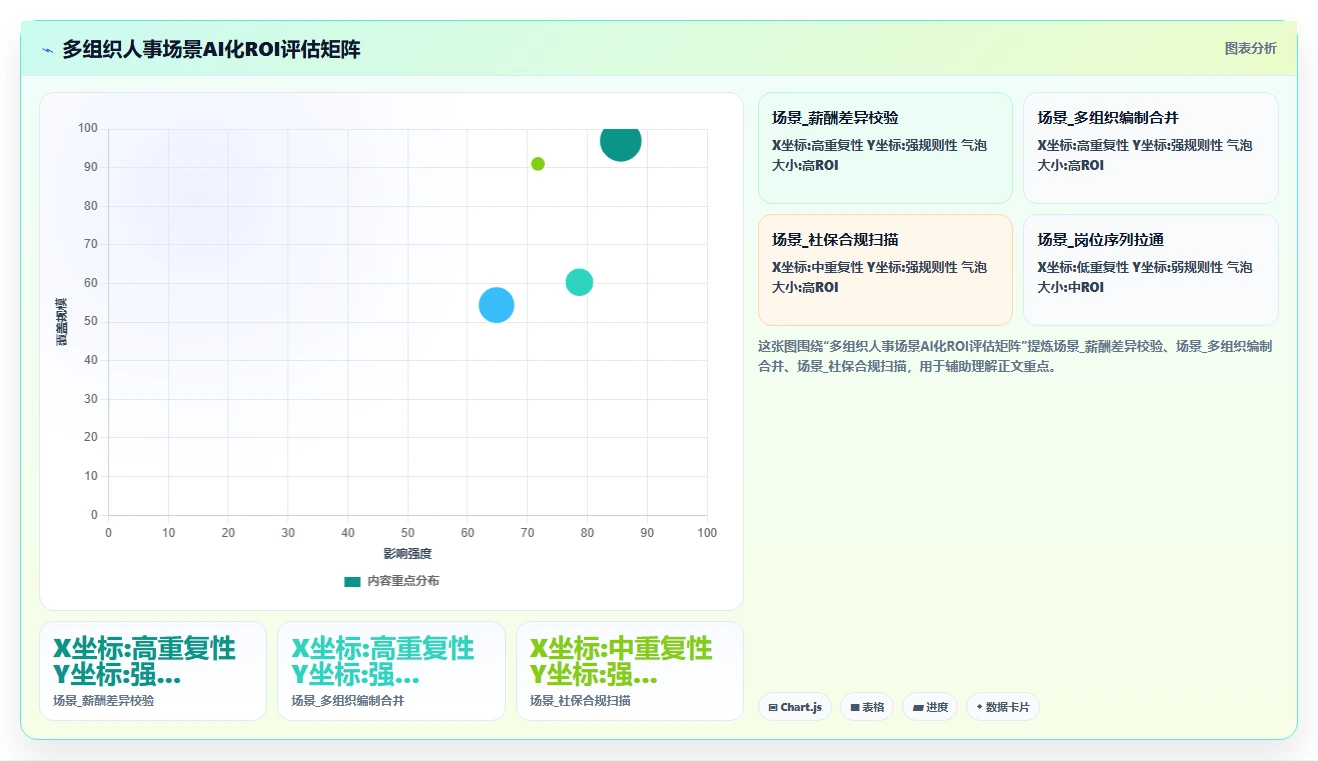
Task: Click the 表格 tag icon
Action: [x=855, y=707]
